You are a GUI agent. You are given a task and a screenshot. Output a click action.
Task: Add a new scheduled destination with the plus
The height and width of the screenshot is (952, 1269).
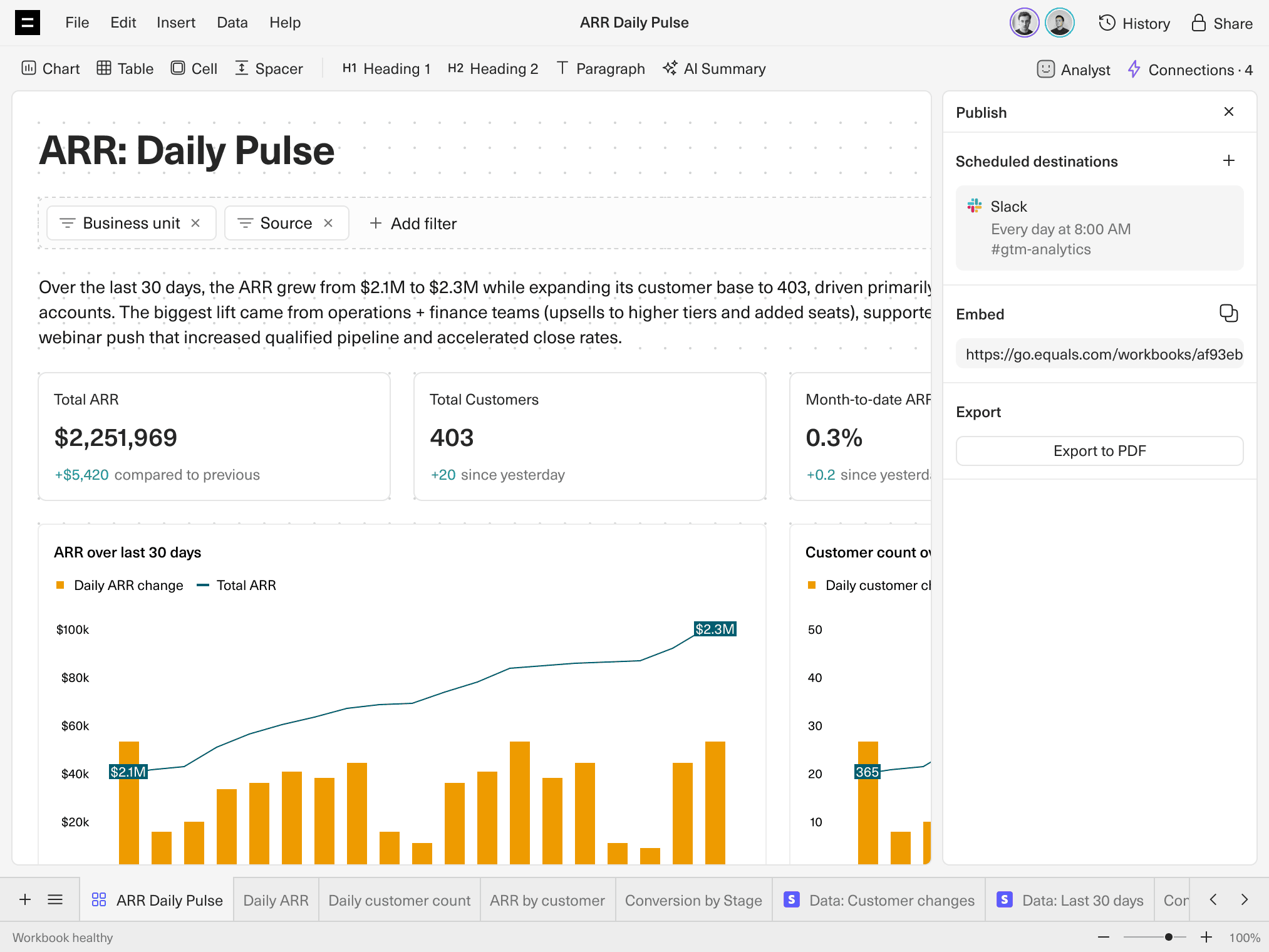pos(1228,161)
